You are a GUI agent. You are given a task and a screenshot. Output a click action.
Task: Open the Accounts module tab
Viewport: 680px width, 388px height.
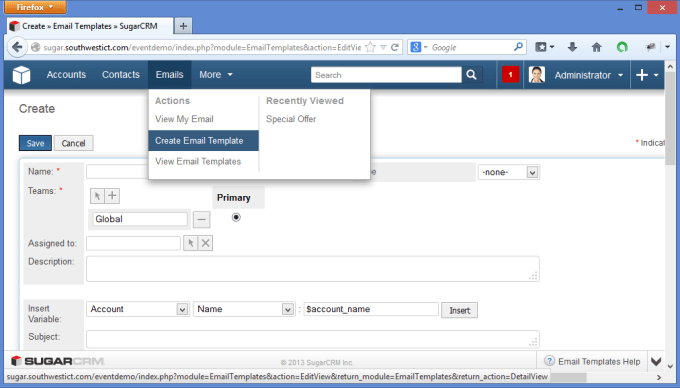(66, 75)
